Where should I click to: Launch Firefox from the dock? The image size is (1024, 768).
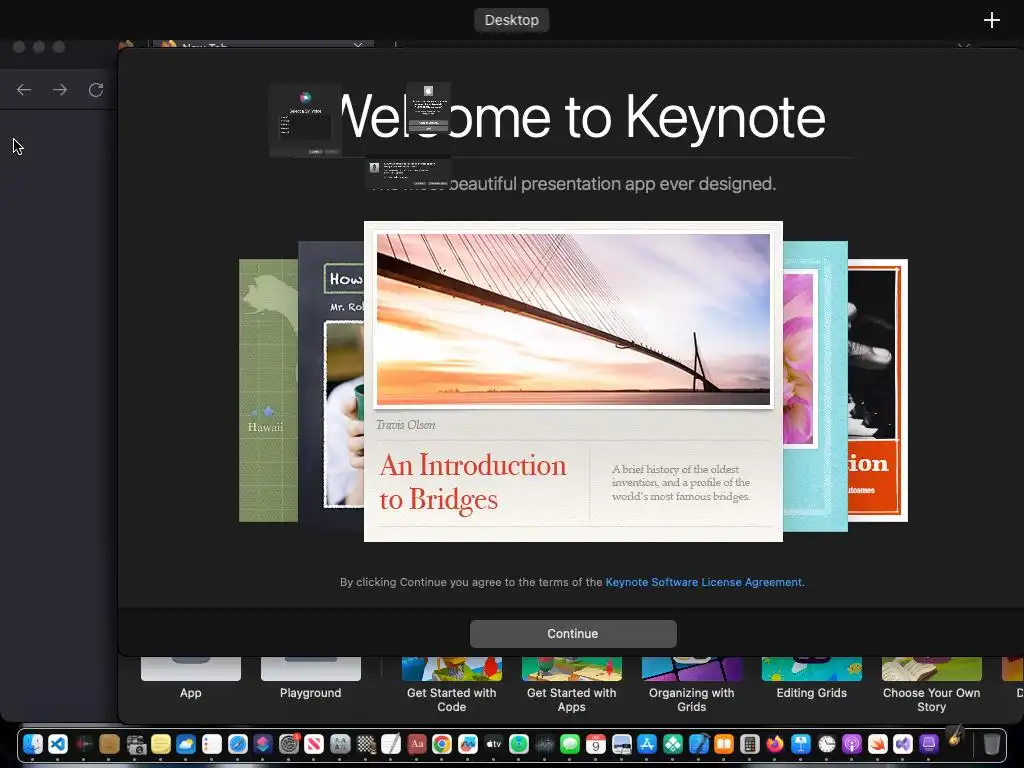[x=775, y=744]
